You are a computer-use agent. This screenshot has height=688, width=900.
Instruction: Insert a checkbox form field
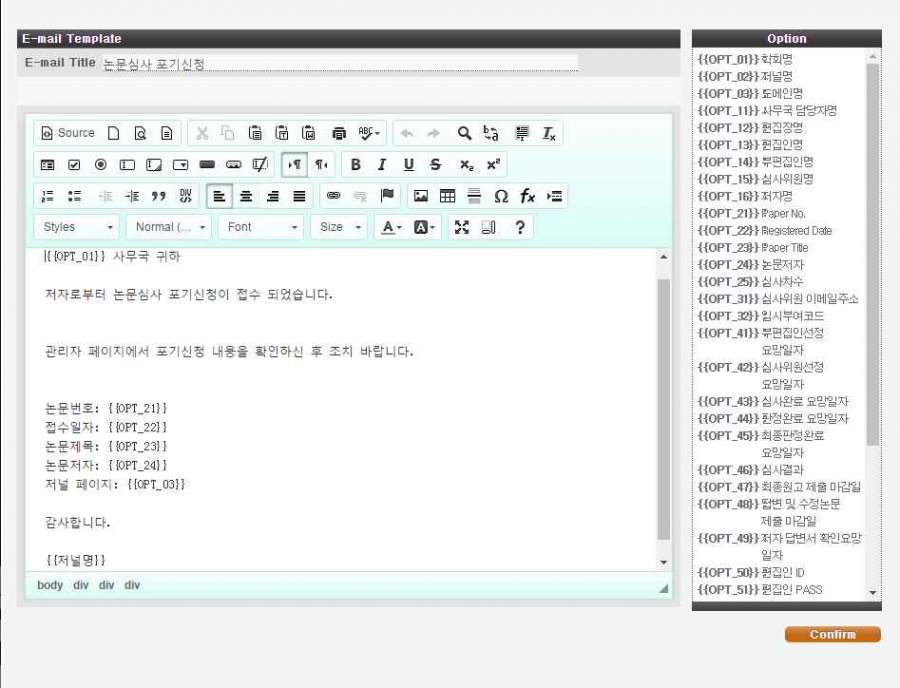click(74, 165)
